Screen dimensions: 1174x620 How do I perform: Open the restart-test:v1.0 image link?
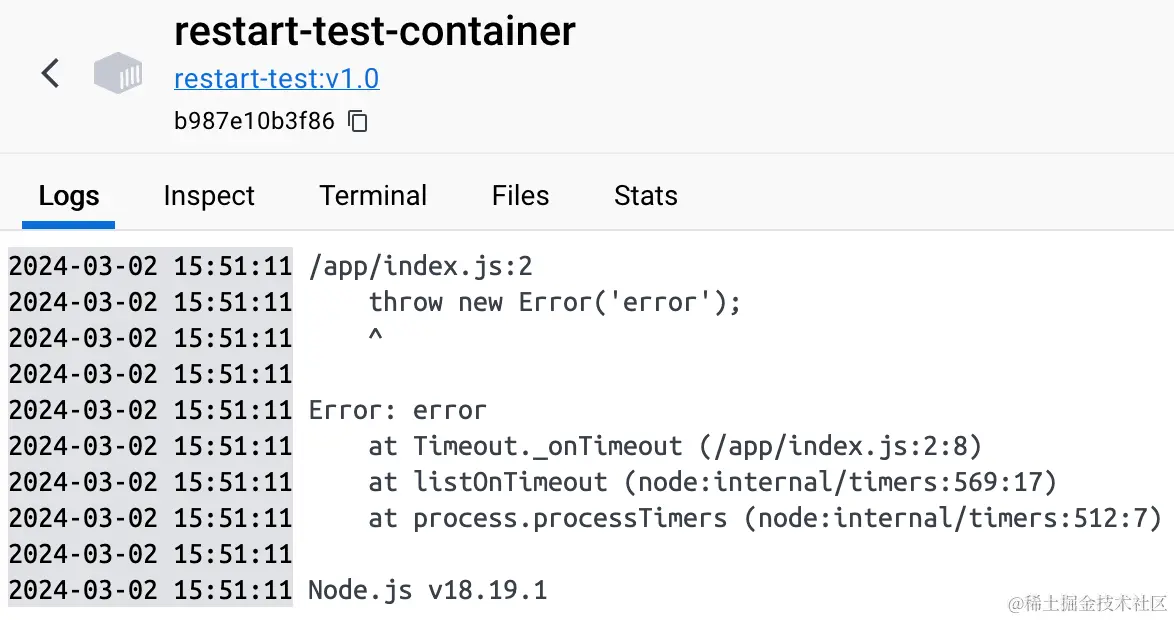pos(276,79)
